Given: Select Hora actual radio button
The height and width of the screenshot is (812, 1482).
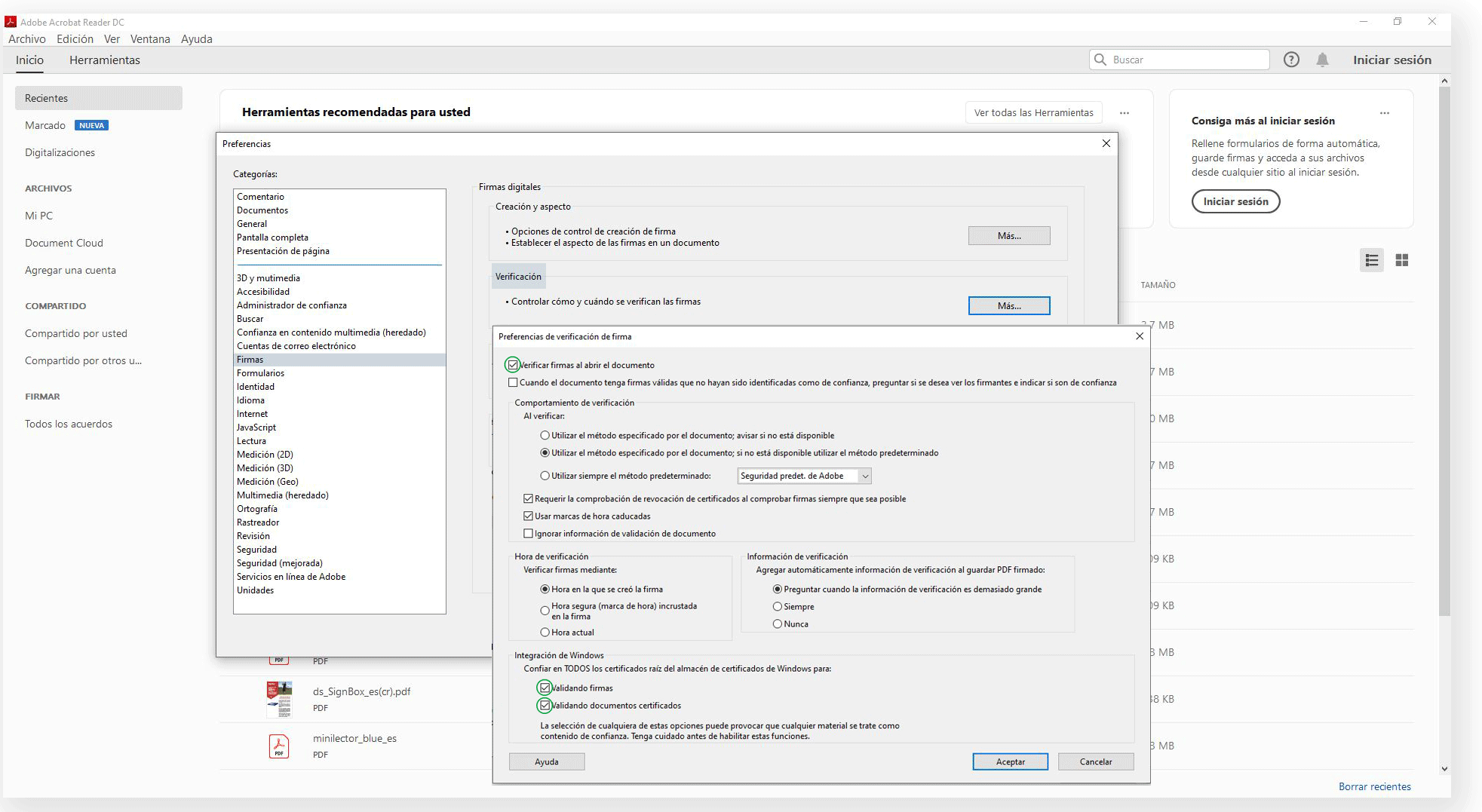Looking at the screenshot, I should click(545, 632).
